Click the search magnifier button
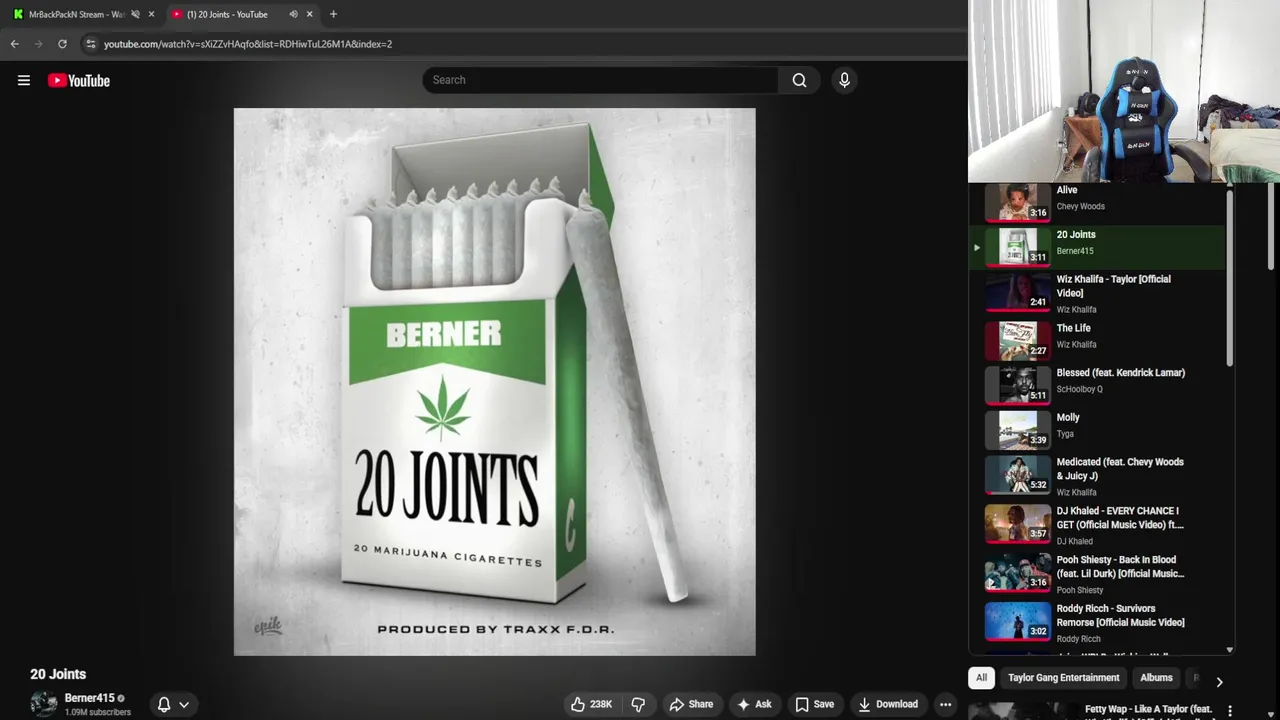Viewport: 1280px width, 720px height. (x=799, y=80)
